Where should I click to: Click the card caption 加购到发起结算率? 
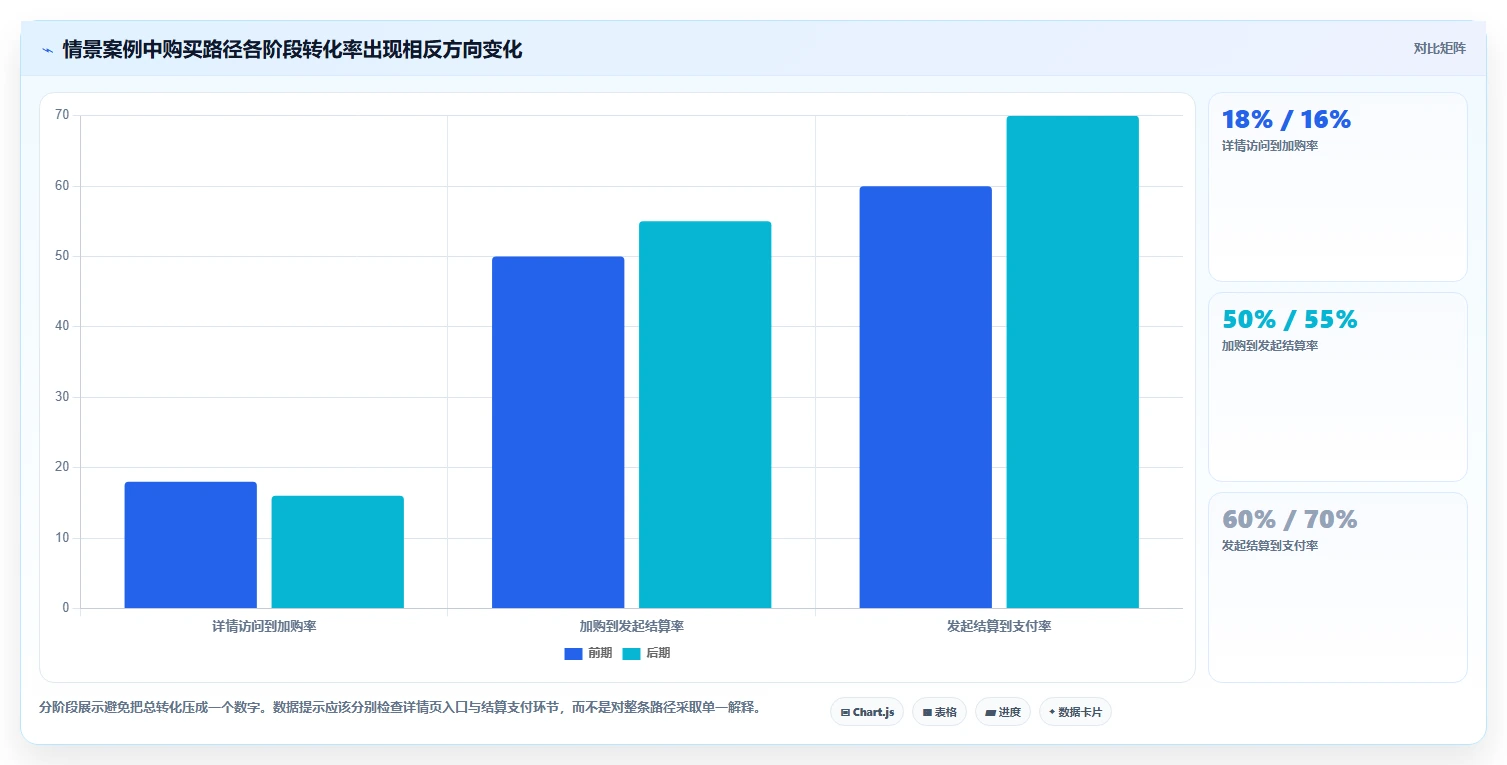pyautogui.click(x=1270, y=346)
